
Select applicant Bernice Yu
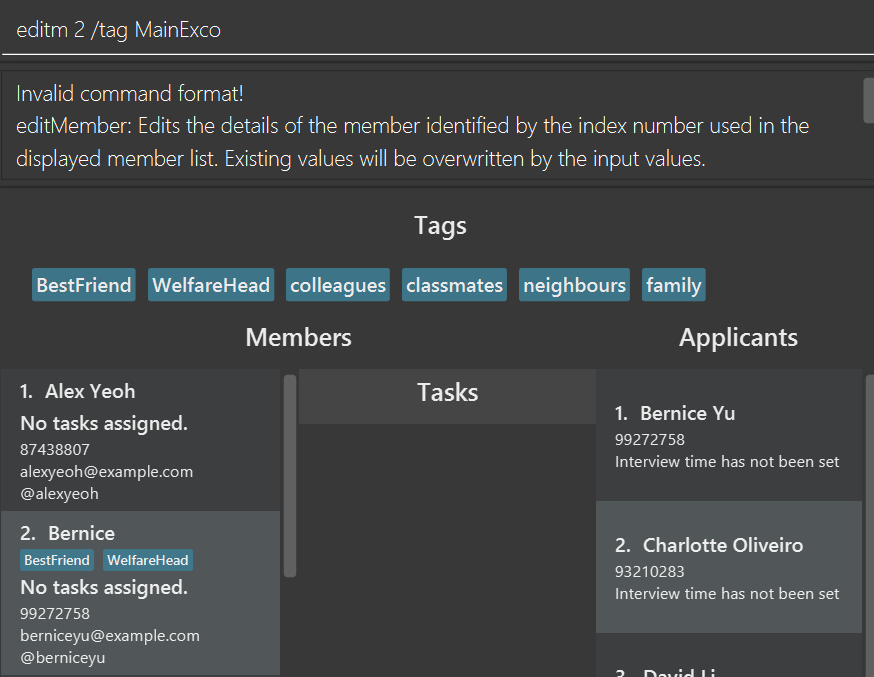pyautogui.click(x=687, y=413)
